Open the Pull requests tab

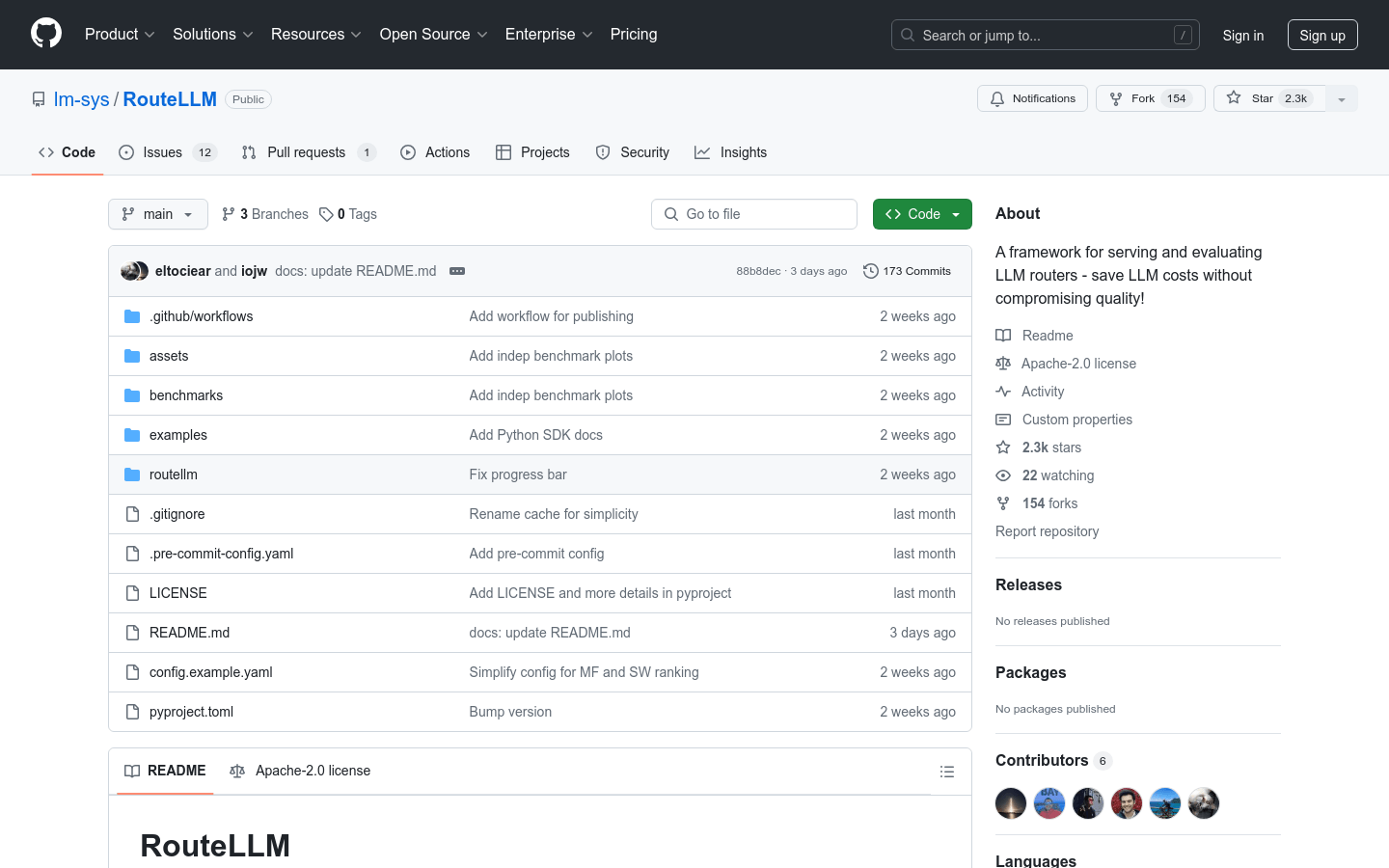tap(307, 152)
